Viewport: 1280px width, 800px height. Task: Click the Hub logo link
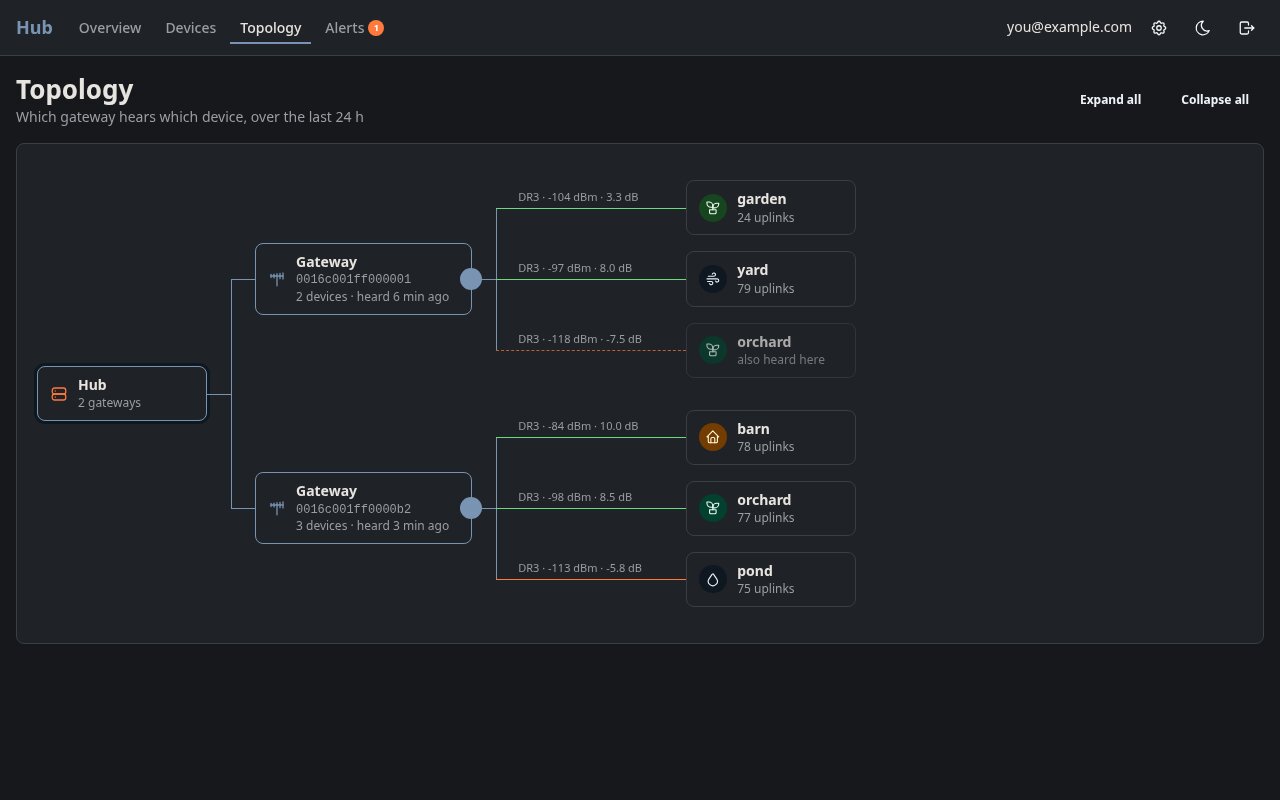tap(34, 28)
